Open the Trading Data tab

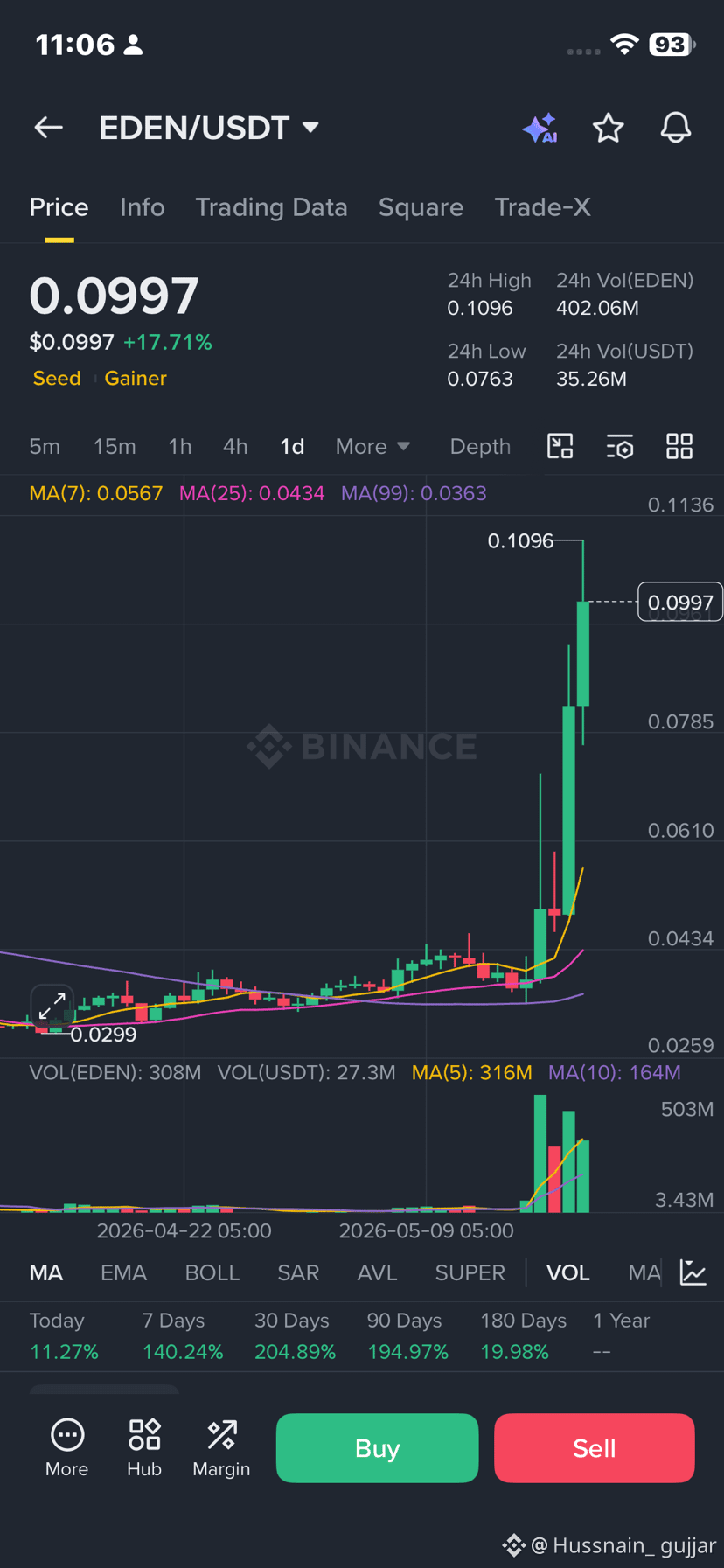point(271,207)
